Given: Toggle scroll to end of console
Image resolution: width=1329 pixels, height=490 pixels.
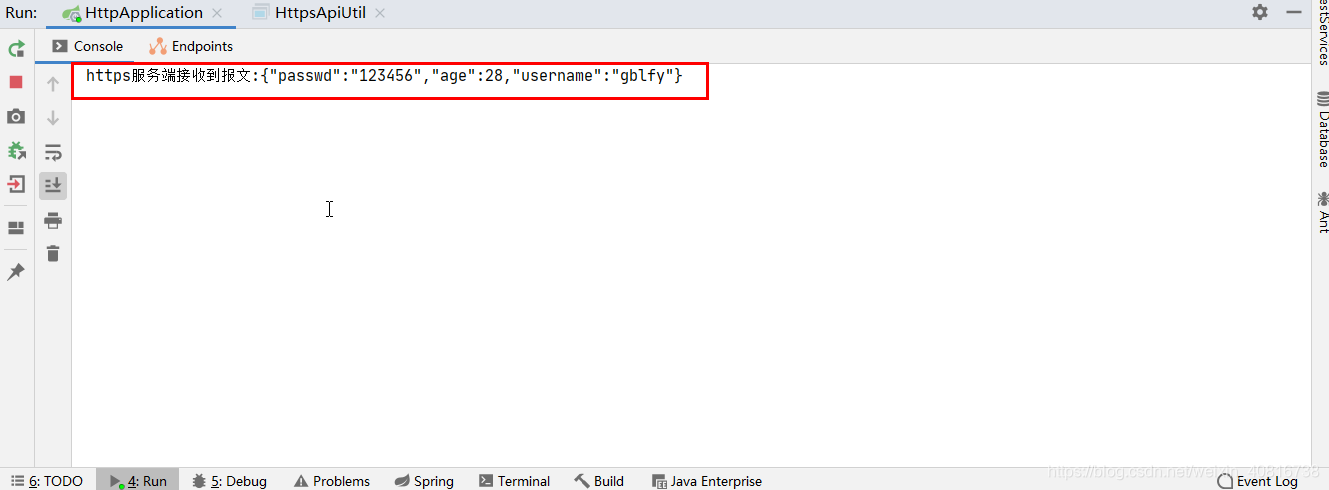Looking at the screenshot, I should (53, 185).
